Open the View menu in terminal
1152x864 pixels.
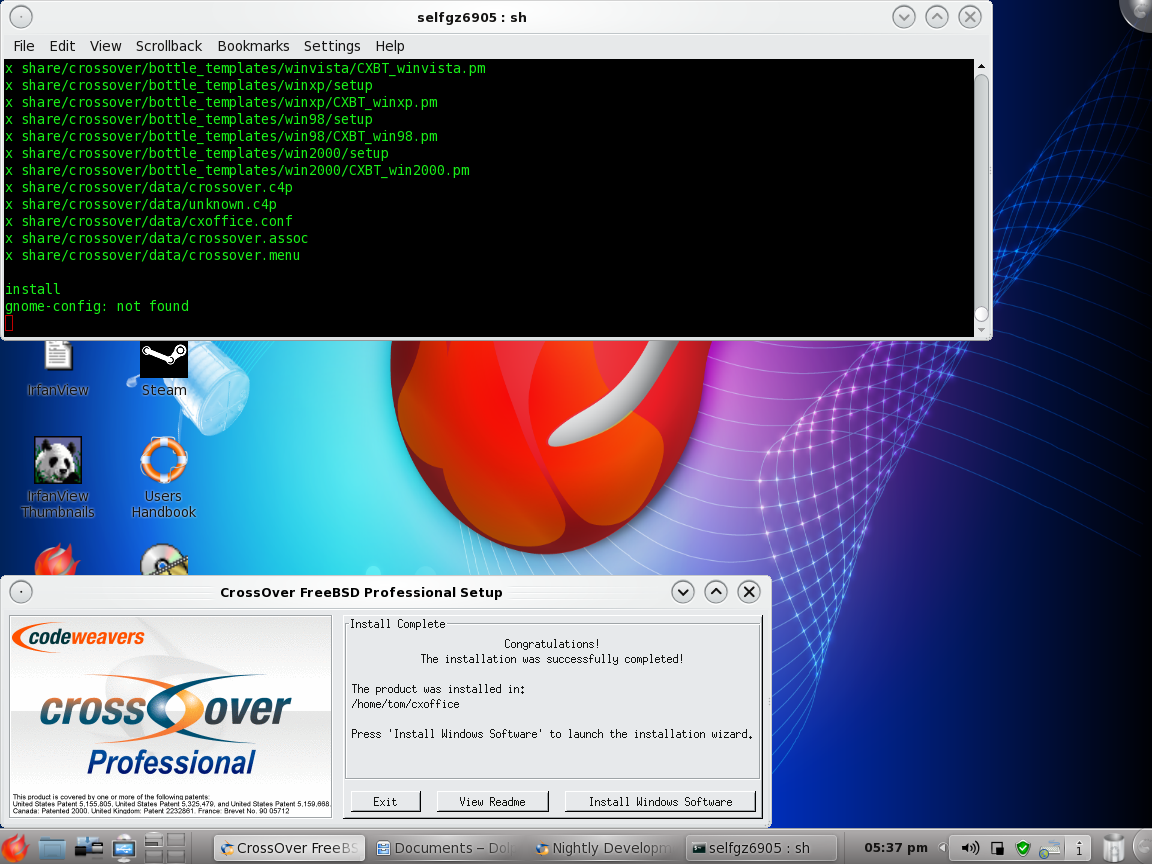[x=105, y=46]
